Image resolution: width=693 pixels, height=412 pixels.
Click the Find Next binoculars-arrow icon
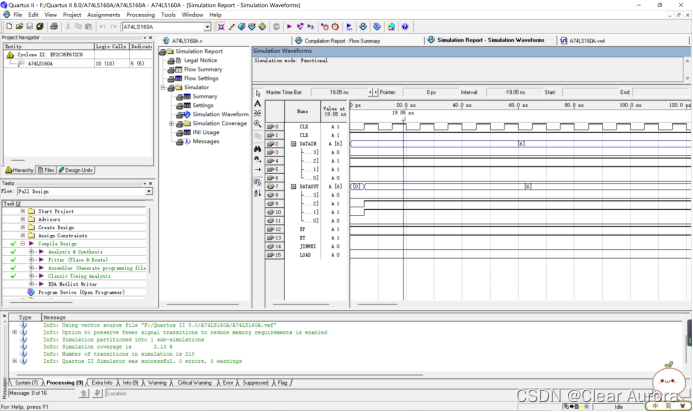pos(258,159)
